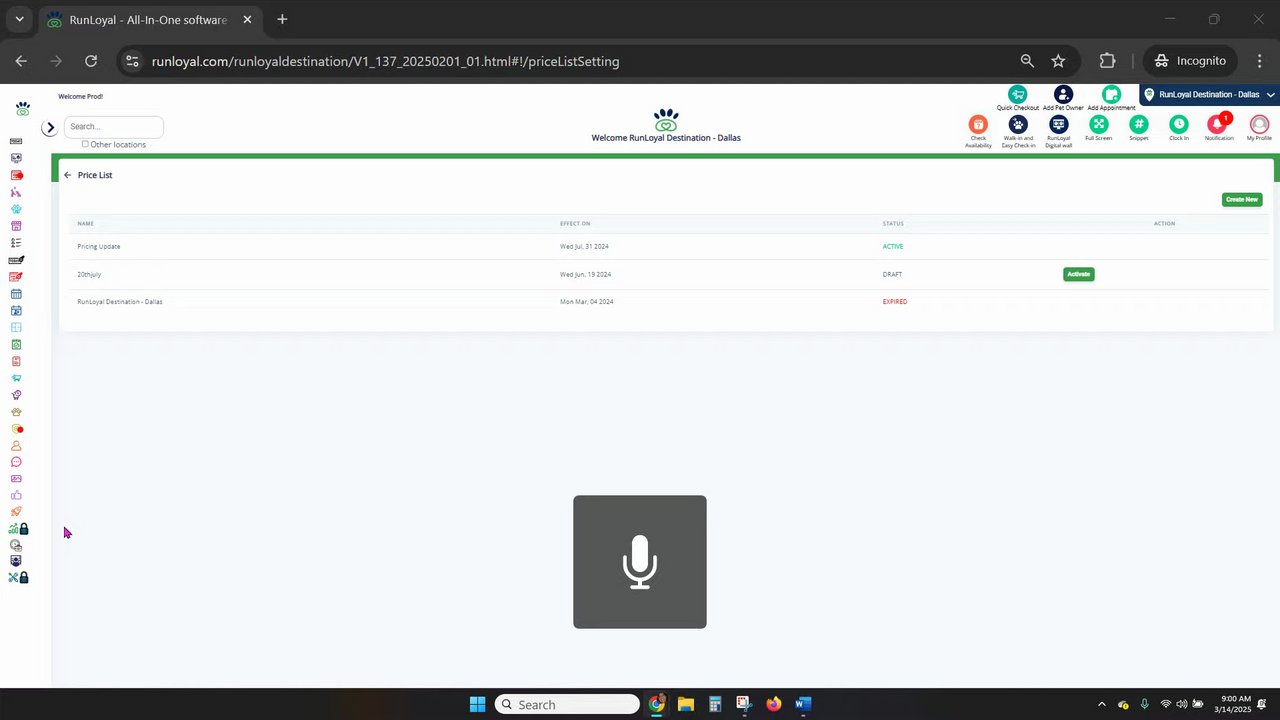Click the Incognito profile button

1190,61
